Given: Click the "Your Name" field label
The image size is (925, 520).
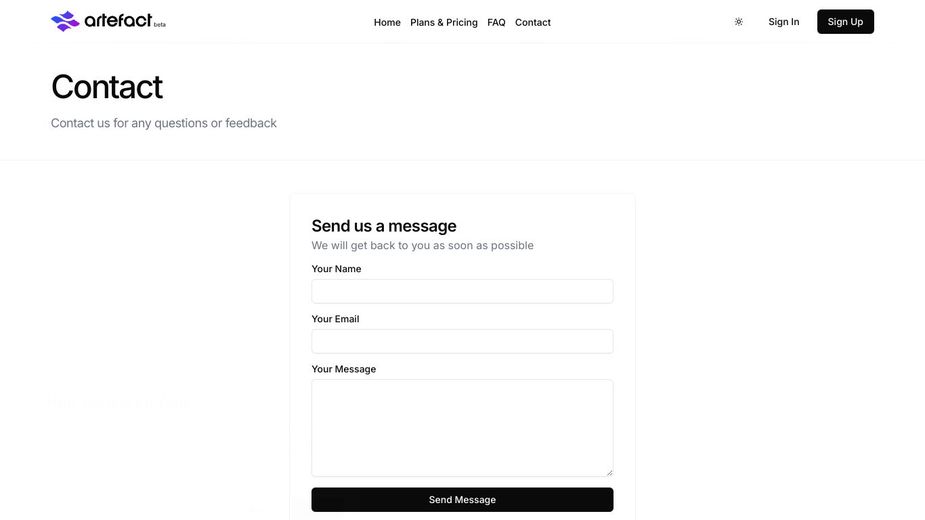Looking at the screenshot, I should coord(336,269).
